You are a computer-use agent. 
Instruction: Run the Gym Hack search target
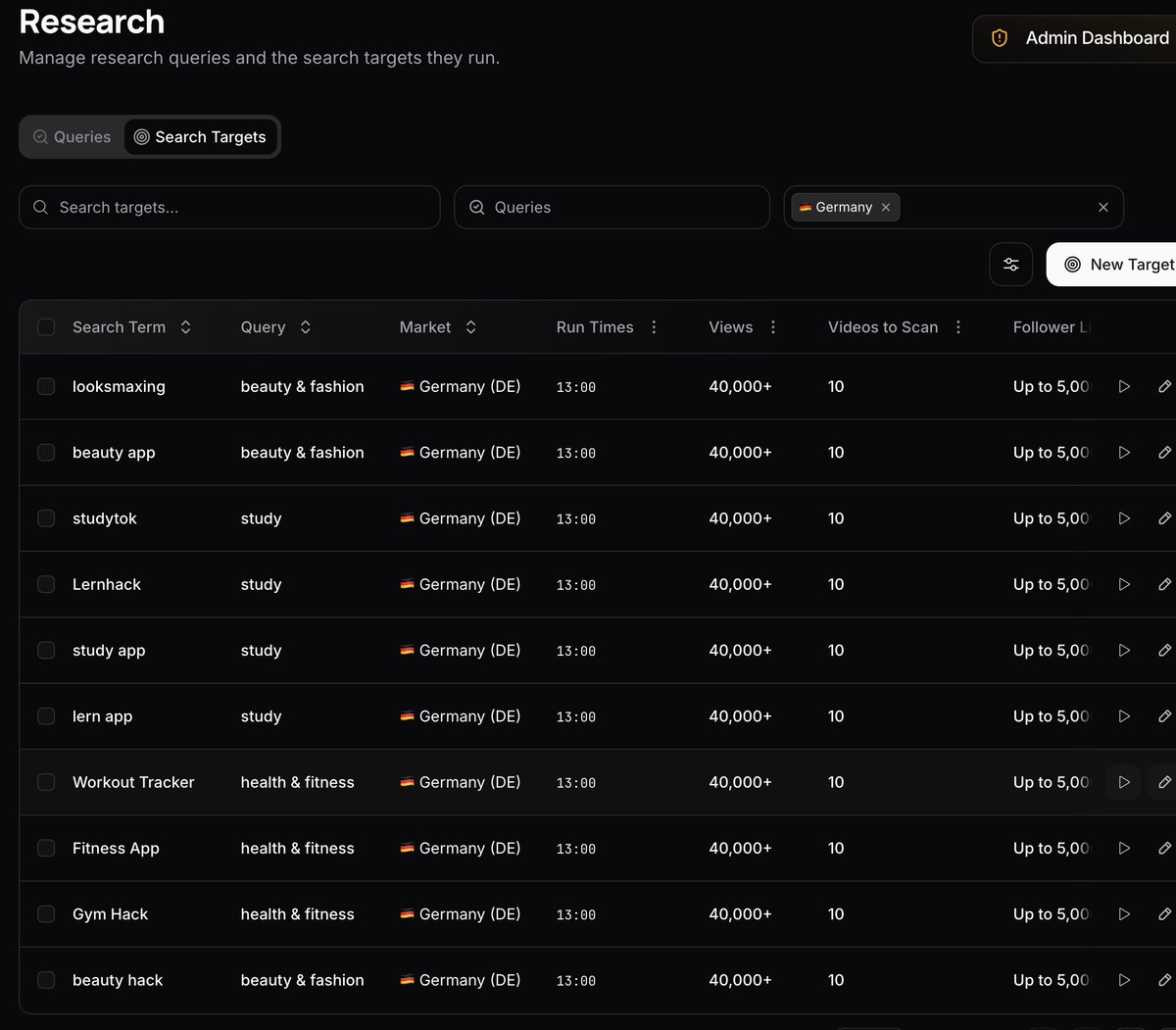click(1124, 914)
